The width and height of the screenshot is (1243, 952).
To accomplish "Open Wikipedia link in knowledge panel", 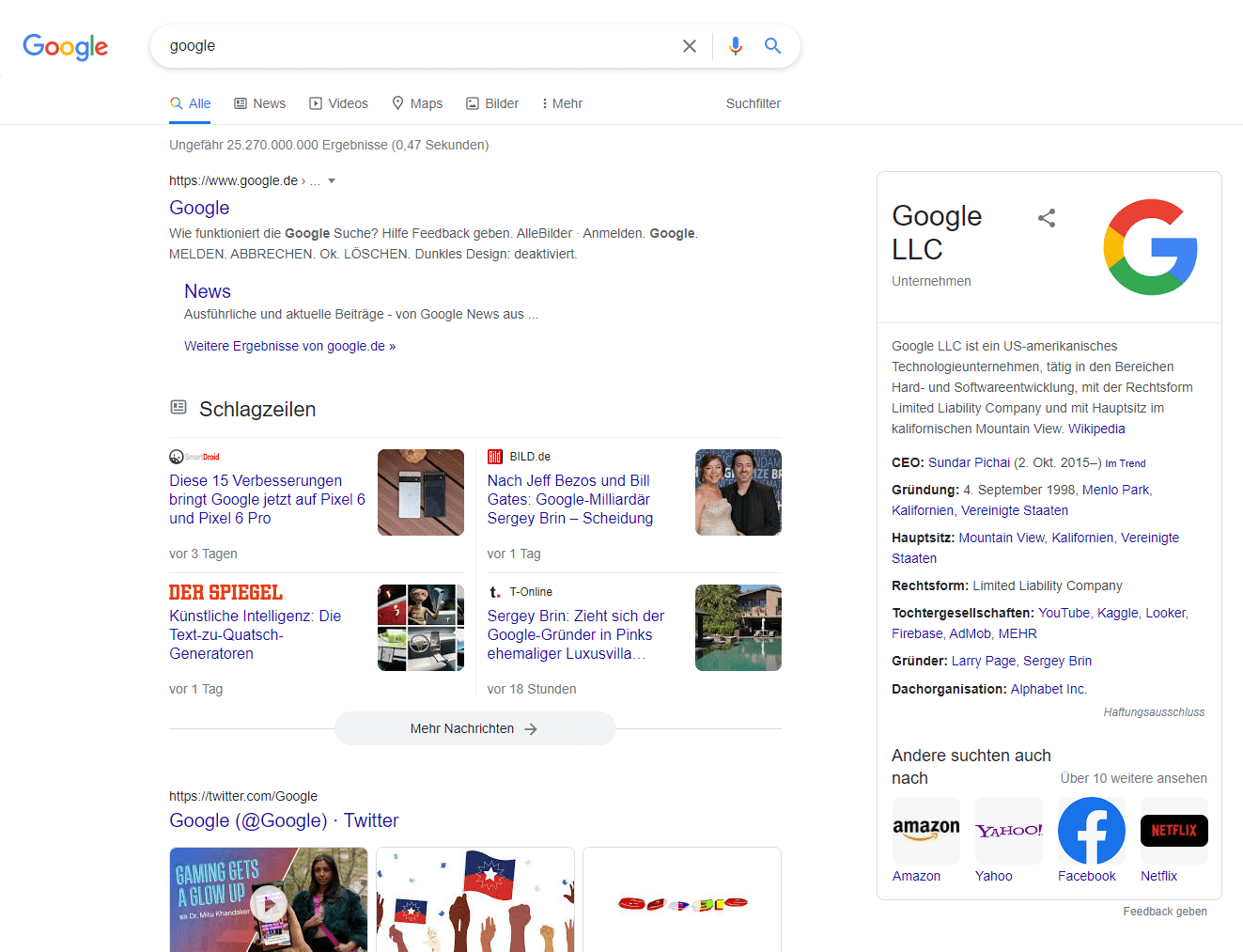I will (1096, 429).
